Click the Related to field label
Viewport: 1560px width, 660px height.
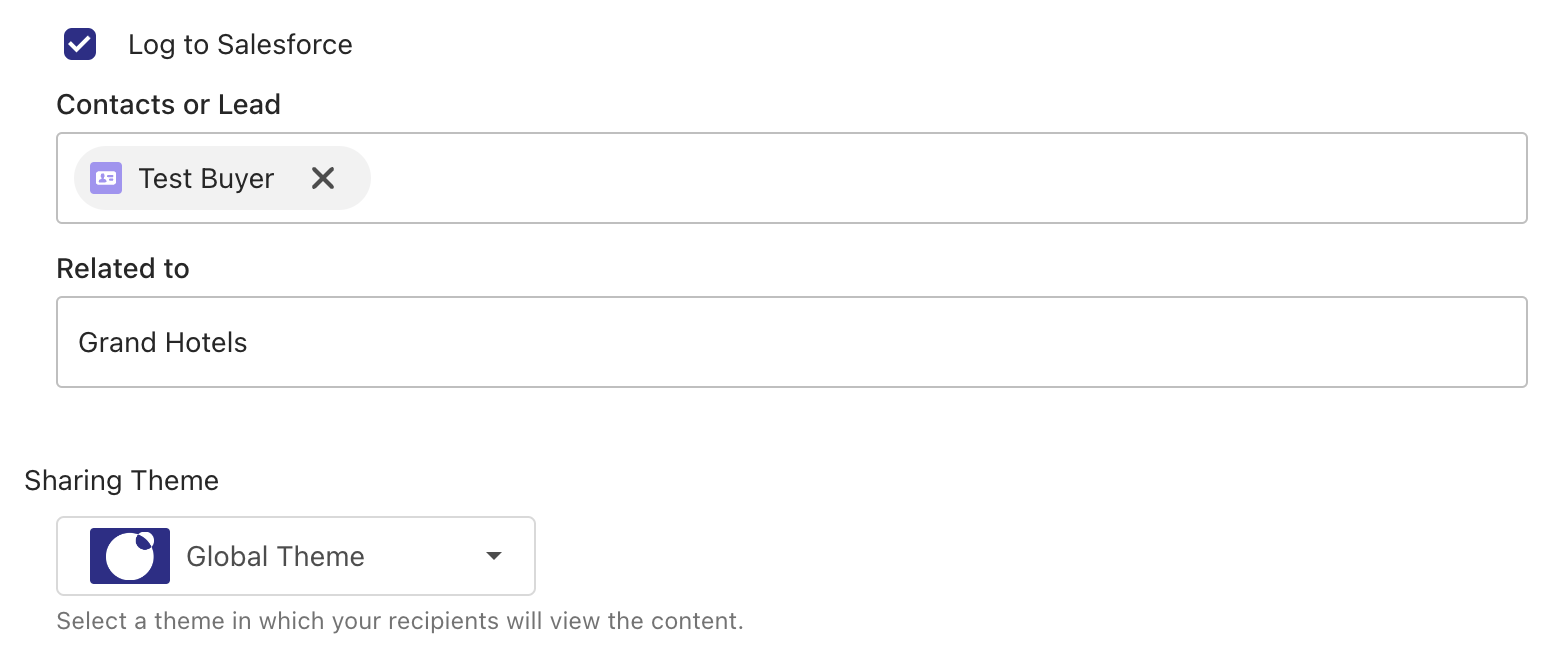123,268
